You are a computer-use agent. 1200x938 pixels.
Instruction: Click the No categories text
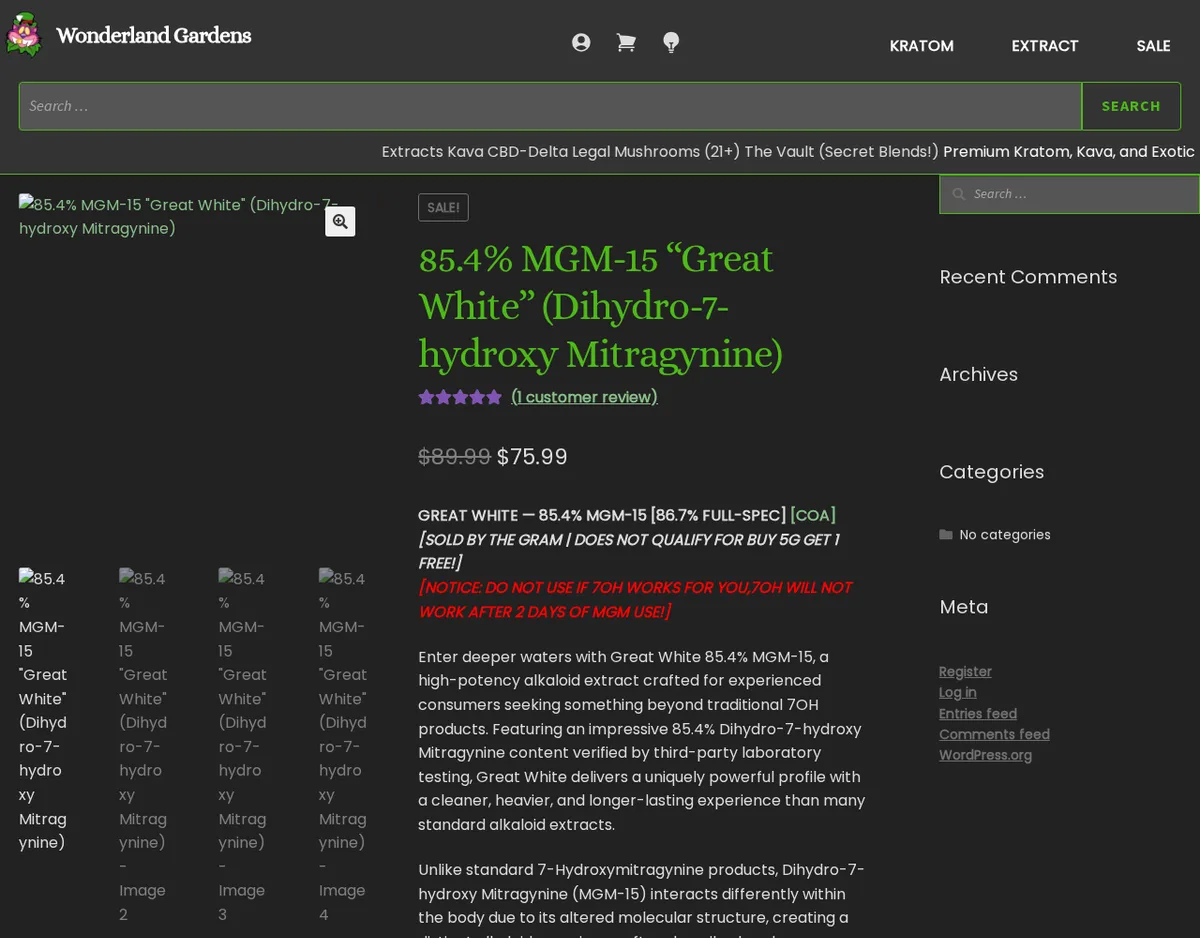1005,535
